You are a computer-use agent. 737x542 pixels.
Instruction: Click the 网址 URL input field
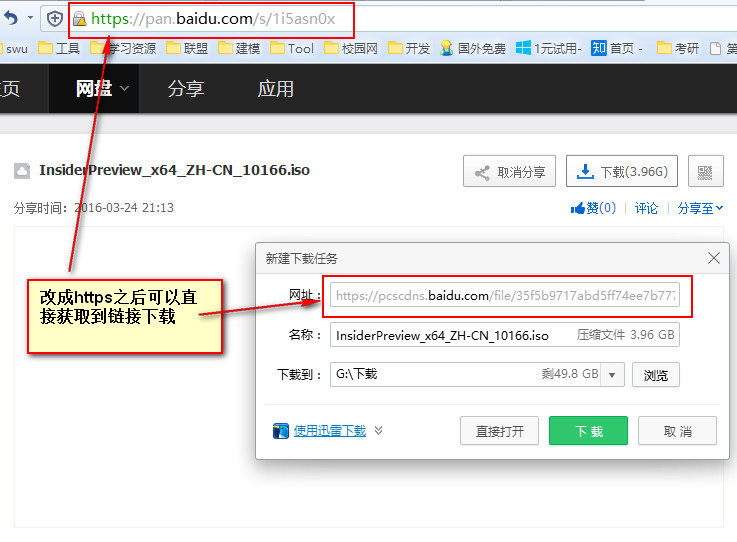pyautogui.click(x=504, y=295)
